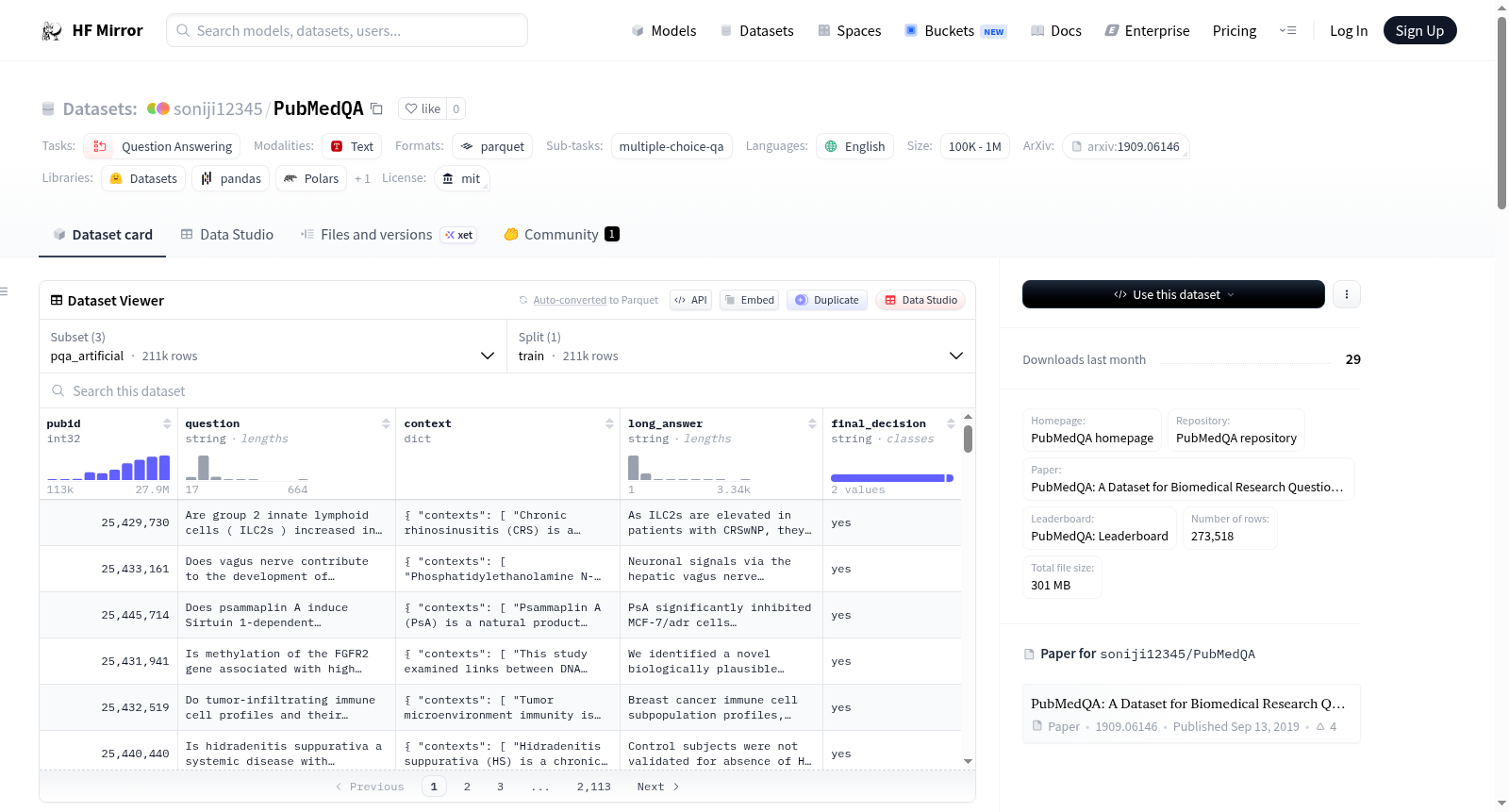Expand the Split train dropdown

pos(741,346)
